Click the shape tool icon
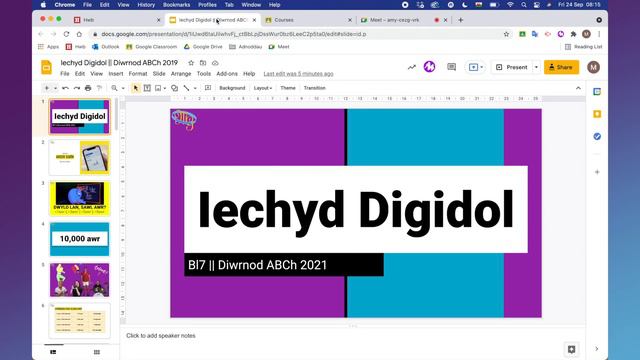 click(174, 88)
